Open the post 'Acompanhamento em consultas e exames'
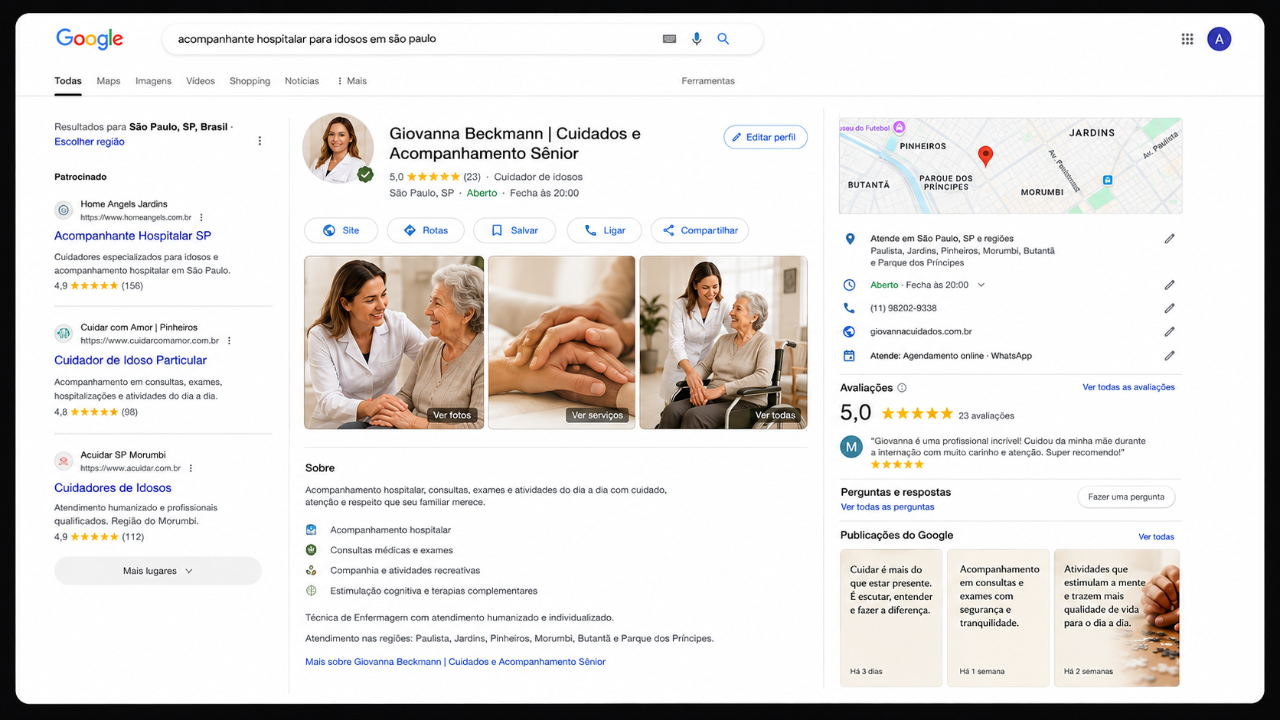 tap(998, 618)
